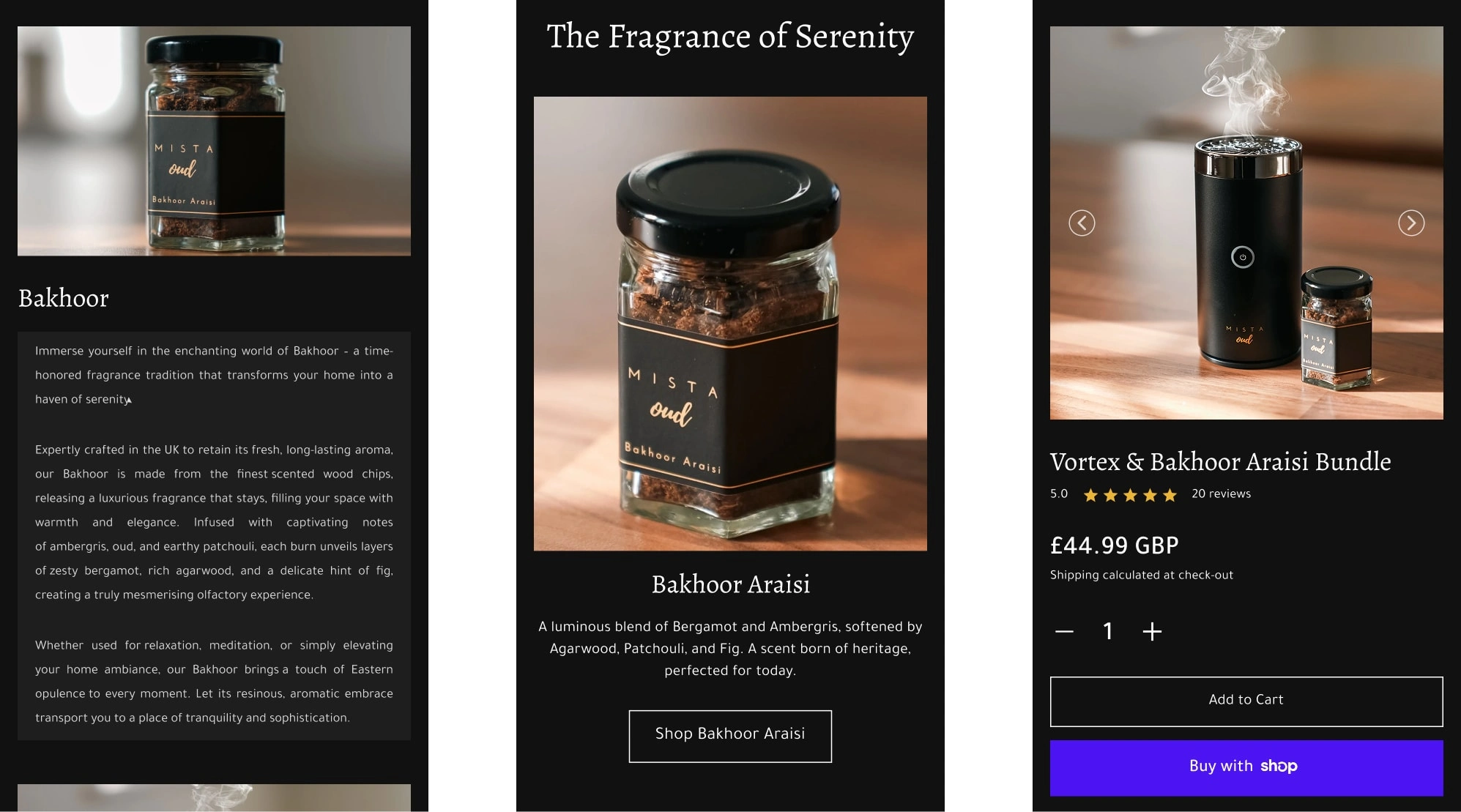
Task: Click the last gold star in rating
Action: click(1170, 495)
